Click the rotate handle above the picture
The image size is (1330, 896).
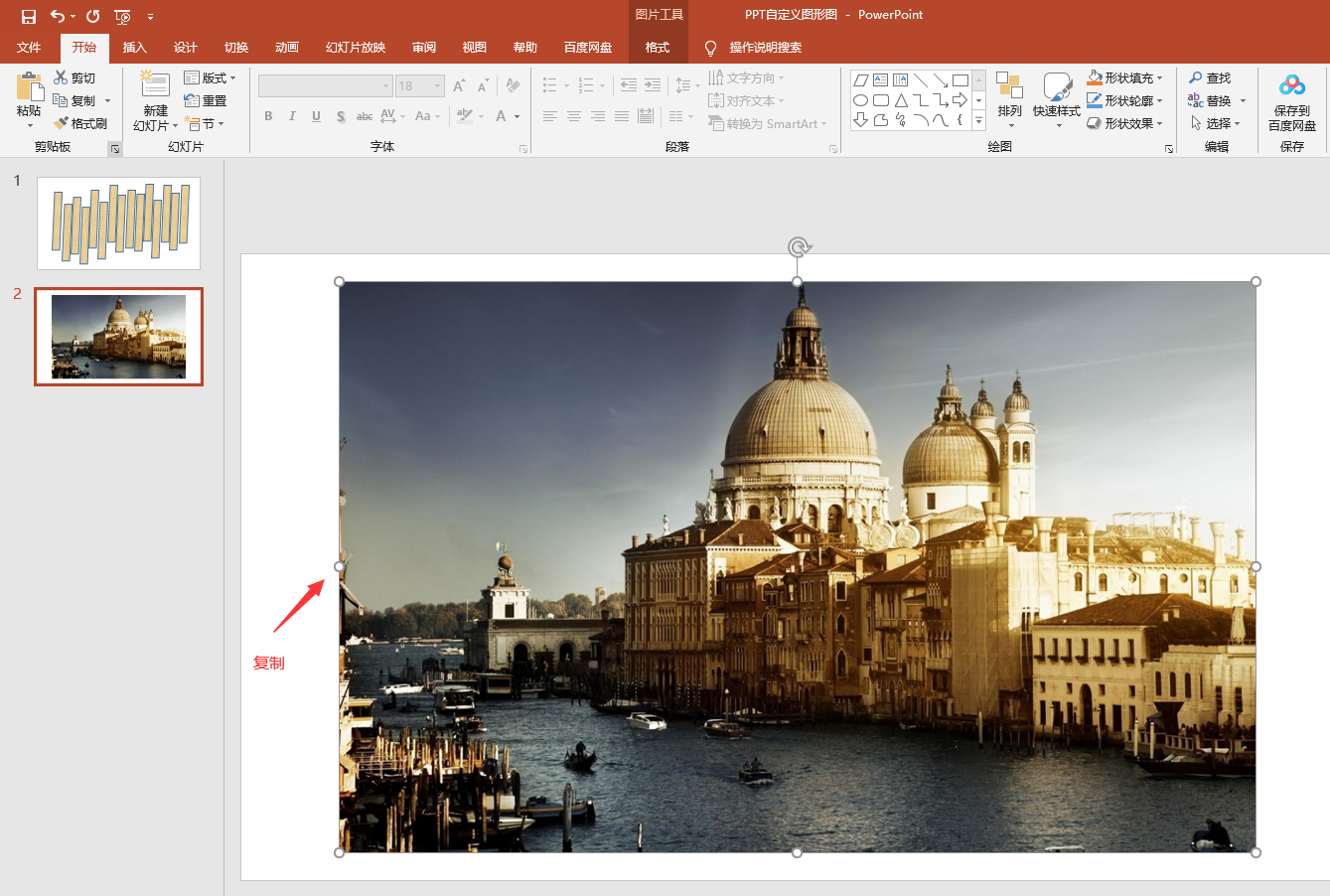[x=798, y=246]
